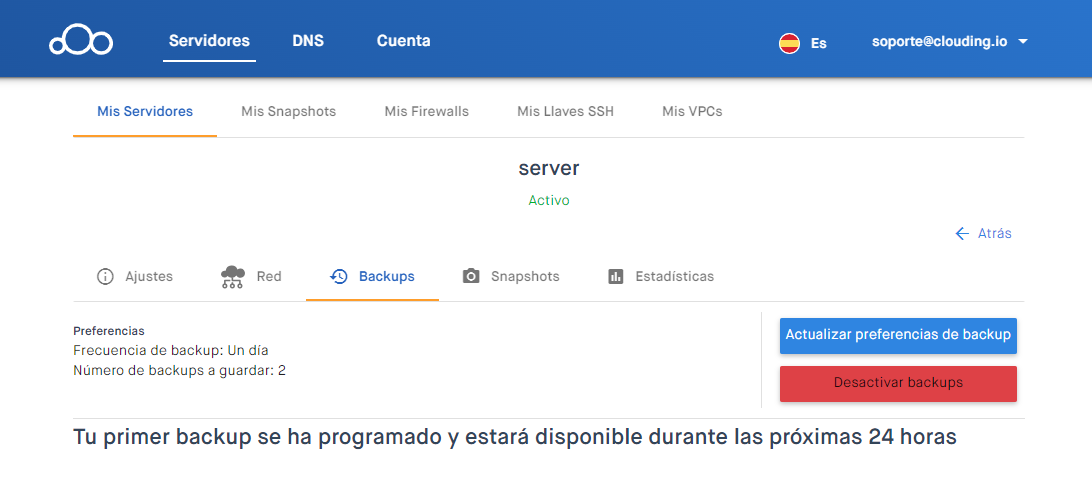Click the Backups history clock icon
The height and width of the screenshot is (491, 1092).
[339, 276]
